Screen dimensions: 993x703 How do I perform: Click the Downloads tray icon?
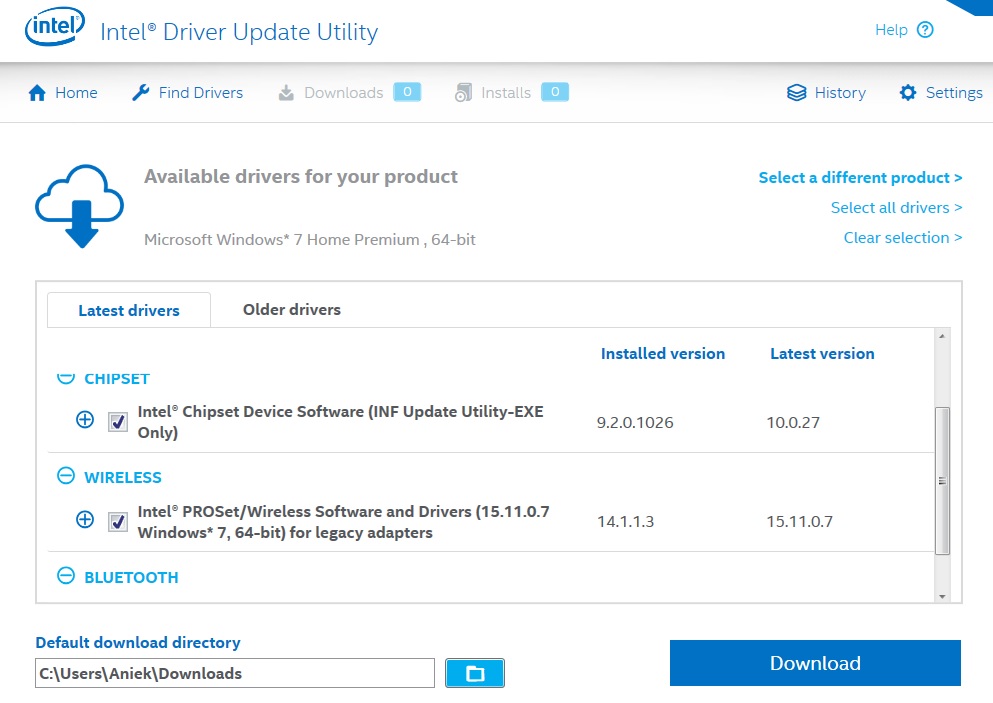click(x=286, y=93)
